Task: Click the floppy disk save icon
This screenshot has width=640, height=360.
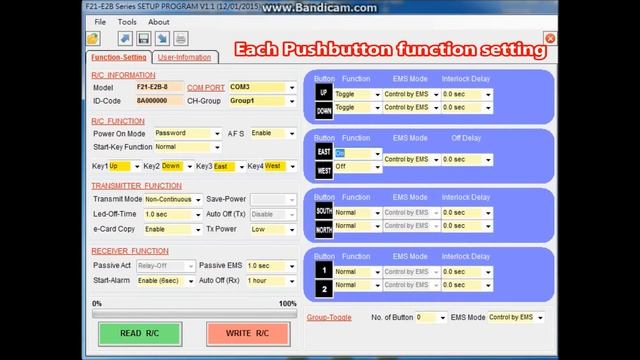Action: (144, 38)
